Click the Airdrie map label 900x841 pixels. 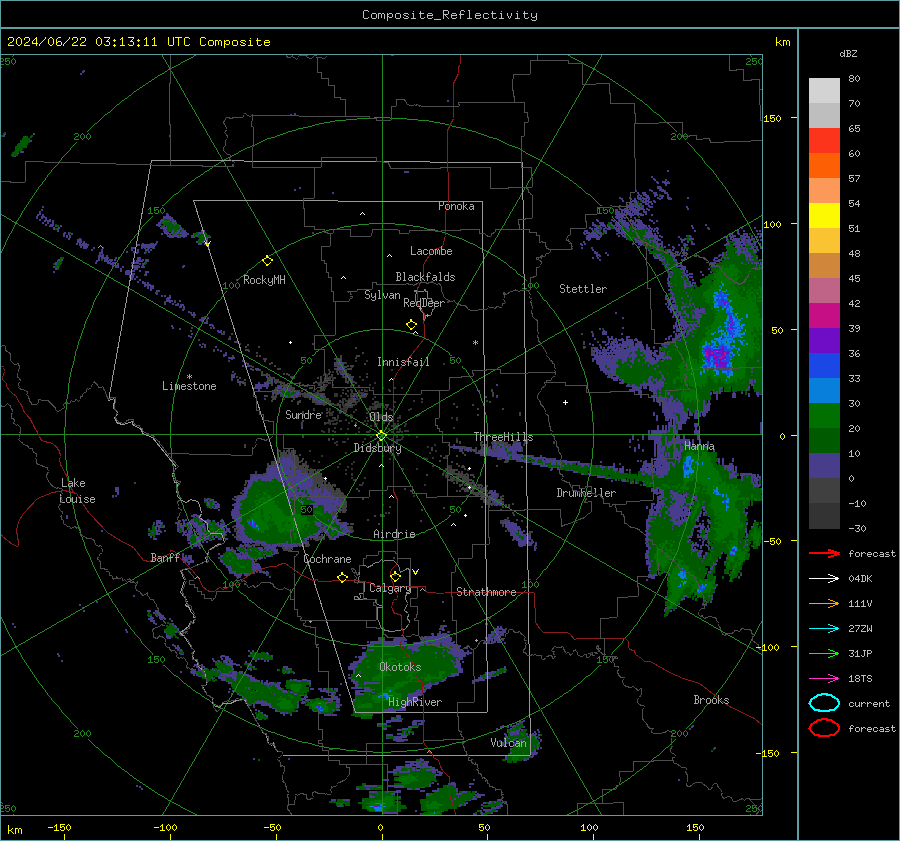coord(394,534)
